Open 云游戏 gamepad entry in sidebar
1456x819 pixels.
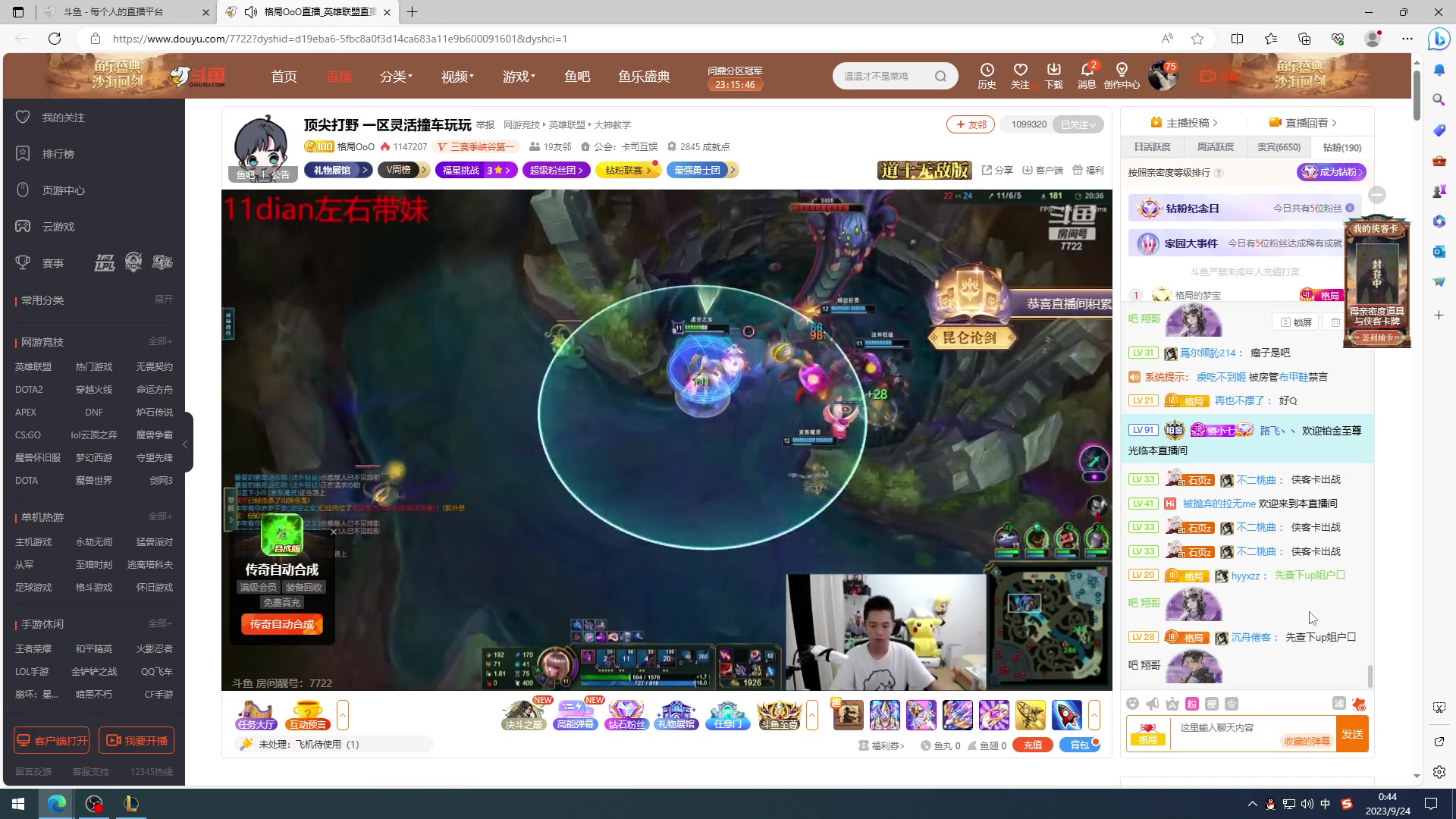click(45, 227)
